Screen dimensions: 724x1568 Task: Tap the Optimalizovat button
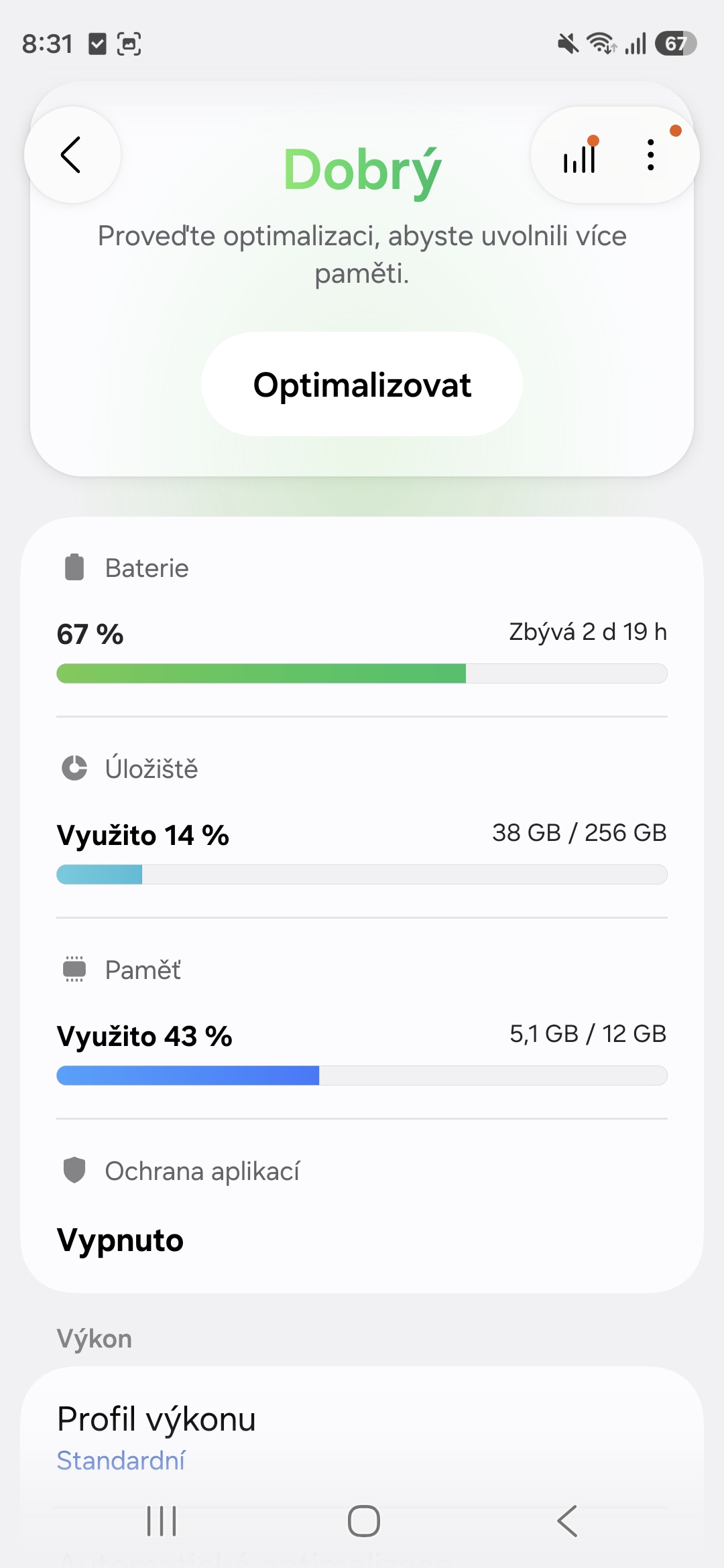(362, 385)
